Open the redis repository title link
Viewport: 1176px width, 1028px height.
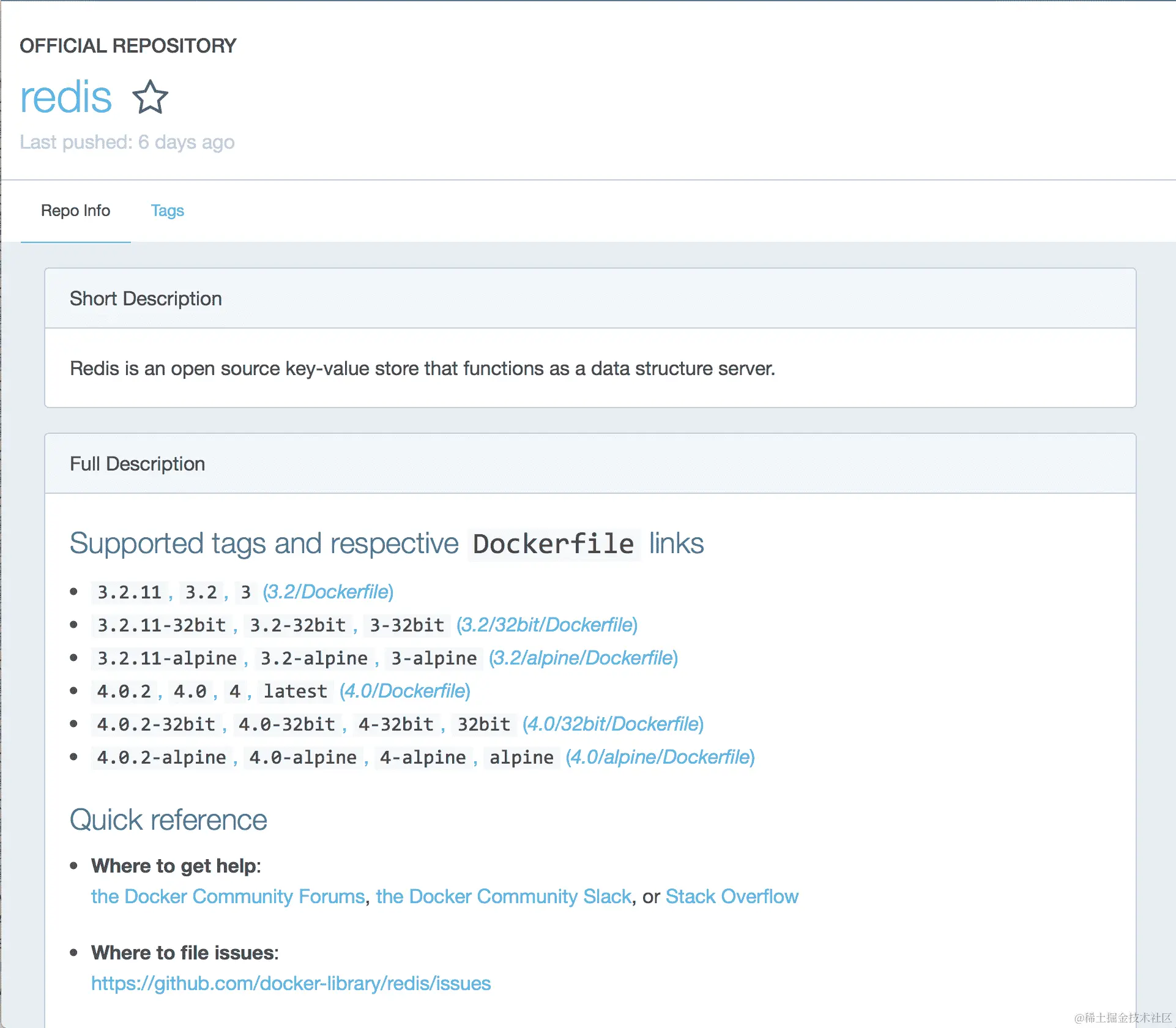click(x=65, y=97)
